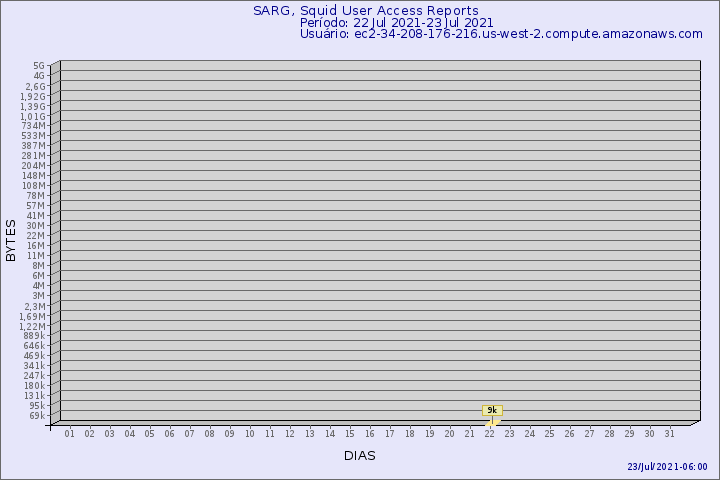This screenshot has height=480, width=720.
Task: Click the 4M y-axis value
Action: pos(39,286)
